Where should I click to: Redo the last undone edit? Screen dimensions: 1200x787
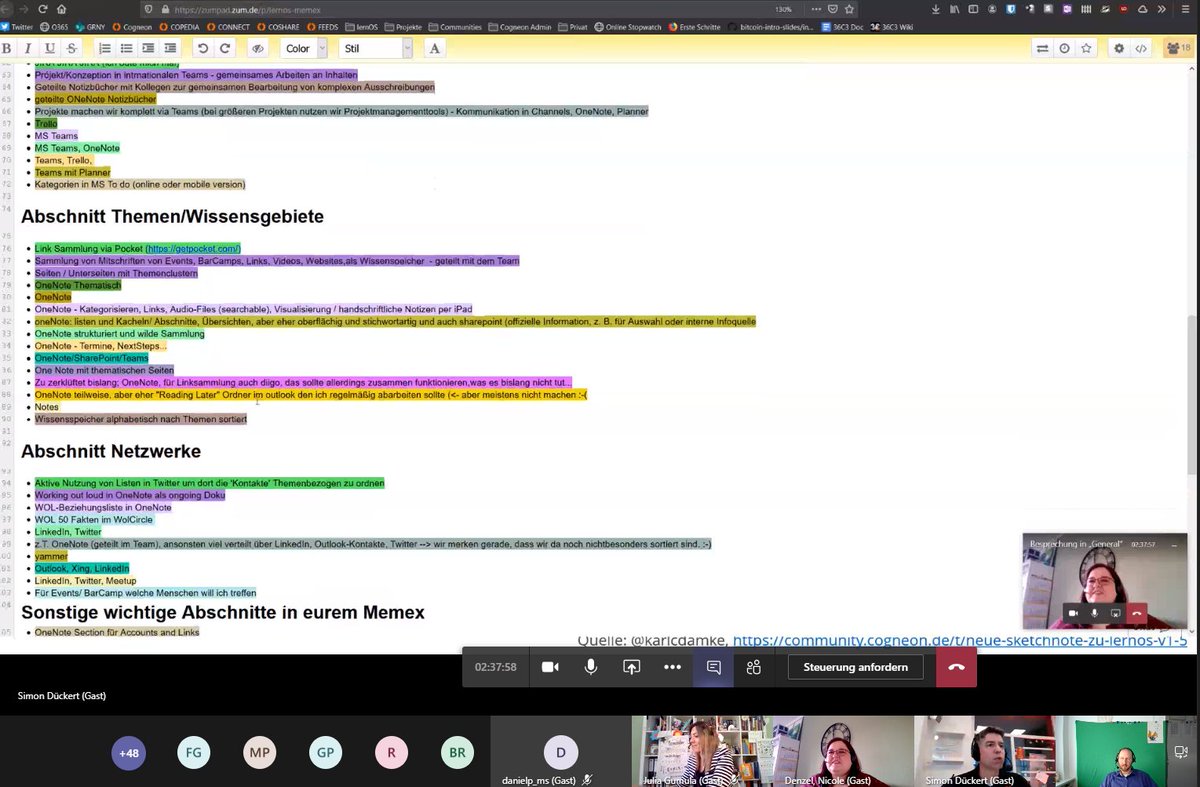click(224, 47)
